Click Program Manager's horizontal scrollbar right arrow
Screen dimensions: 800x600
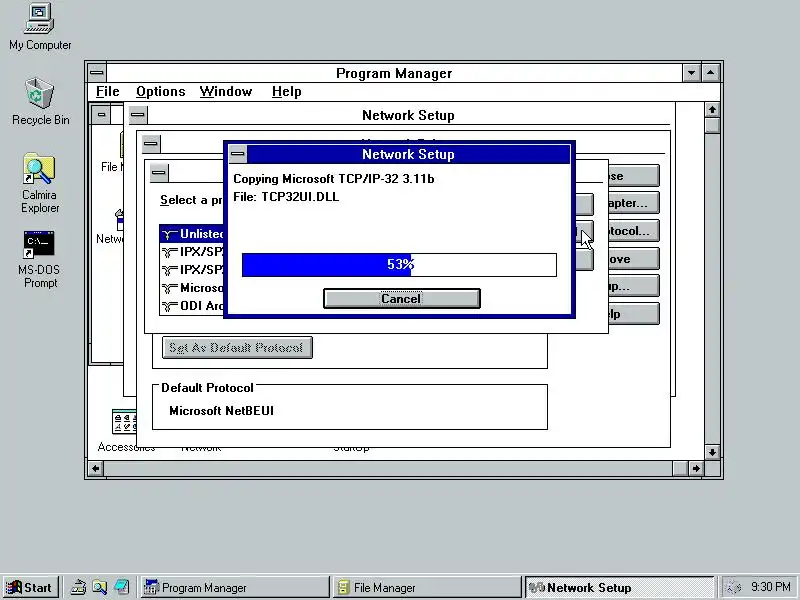[x=696, y=468]
